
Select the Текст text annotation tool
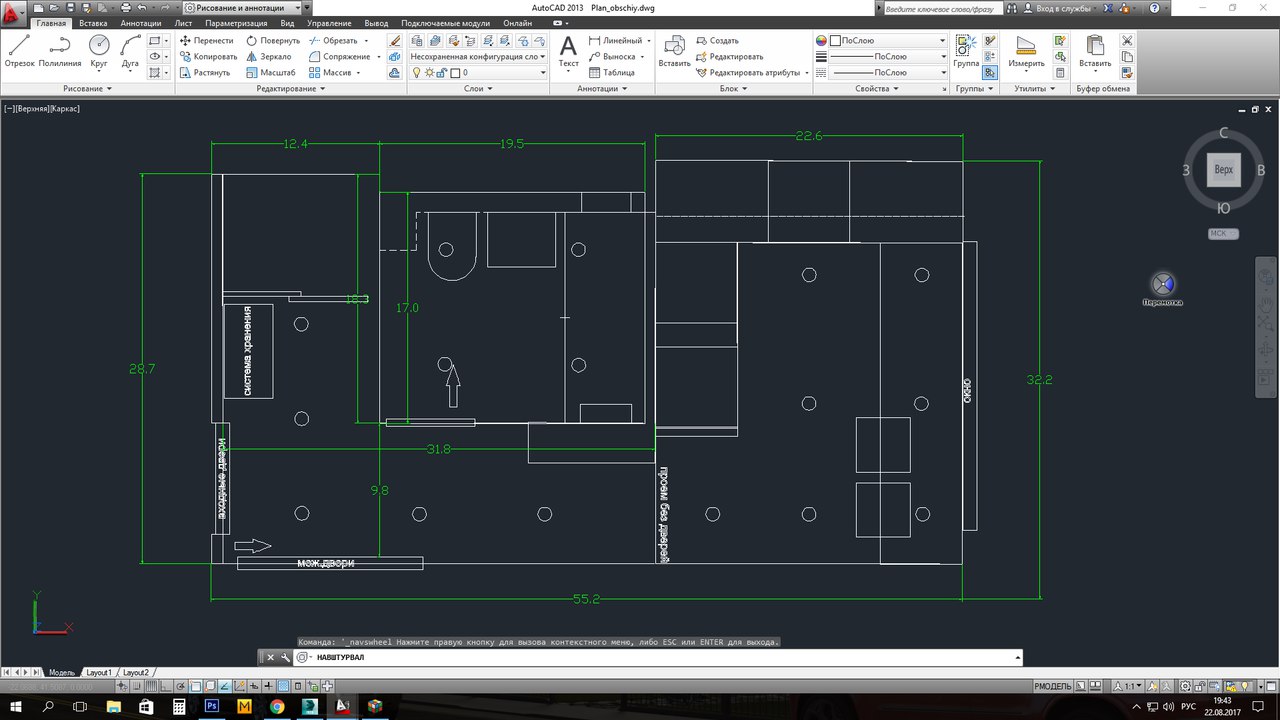click(x=568, y=51)
